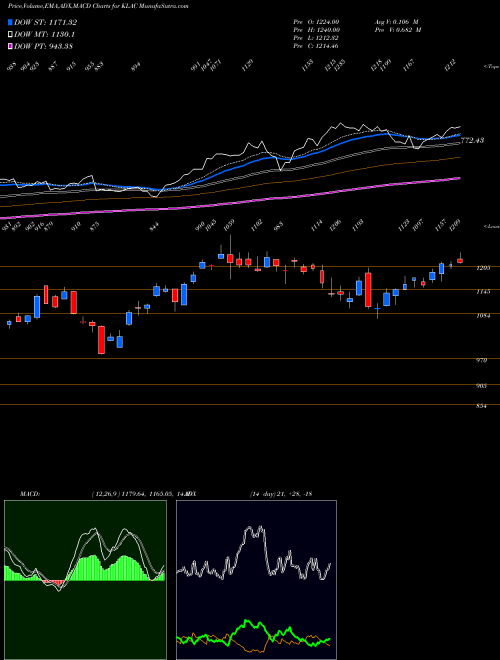Viewport: 500px width, 660px height.
Task: Click the white DOW MT legend swatch
Action: click(11, 35)
